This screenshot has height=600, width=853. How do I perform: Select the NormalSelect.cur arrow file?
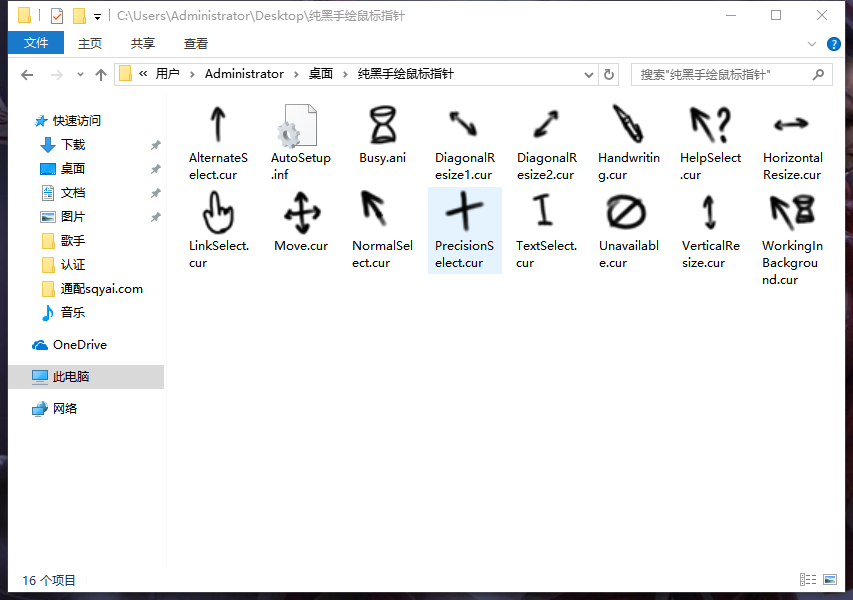(x=382, y=231)
